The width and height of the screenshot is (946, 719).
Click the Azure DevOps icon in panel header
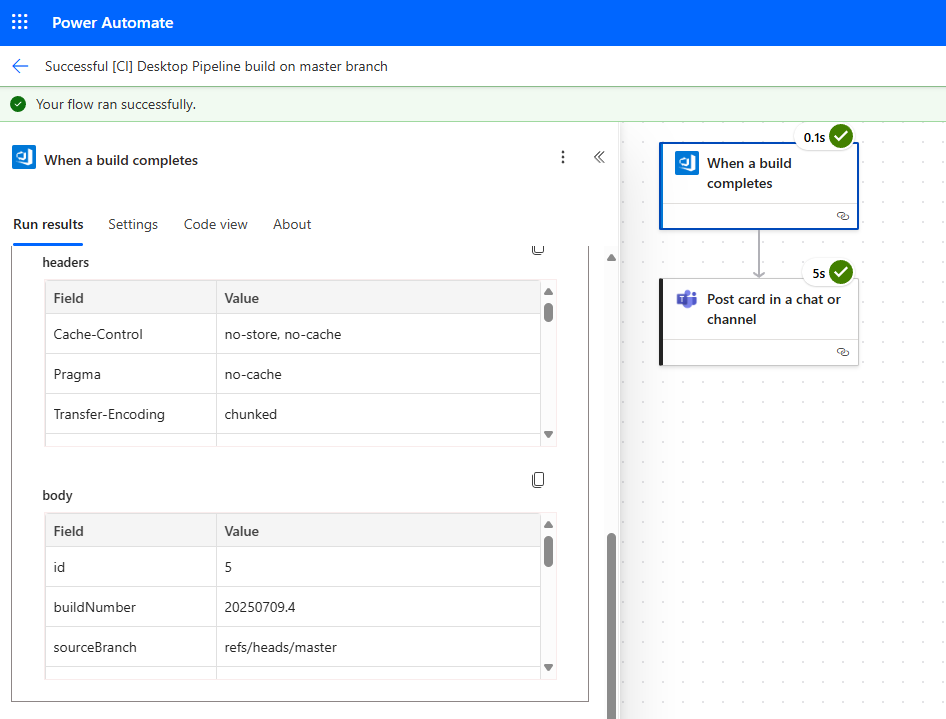[24, 158]
